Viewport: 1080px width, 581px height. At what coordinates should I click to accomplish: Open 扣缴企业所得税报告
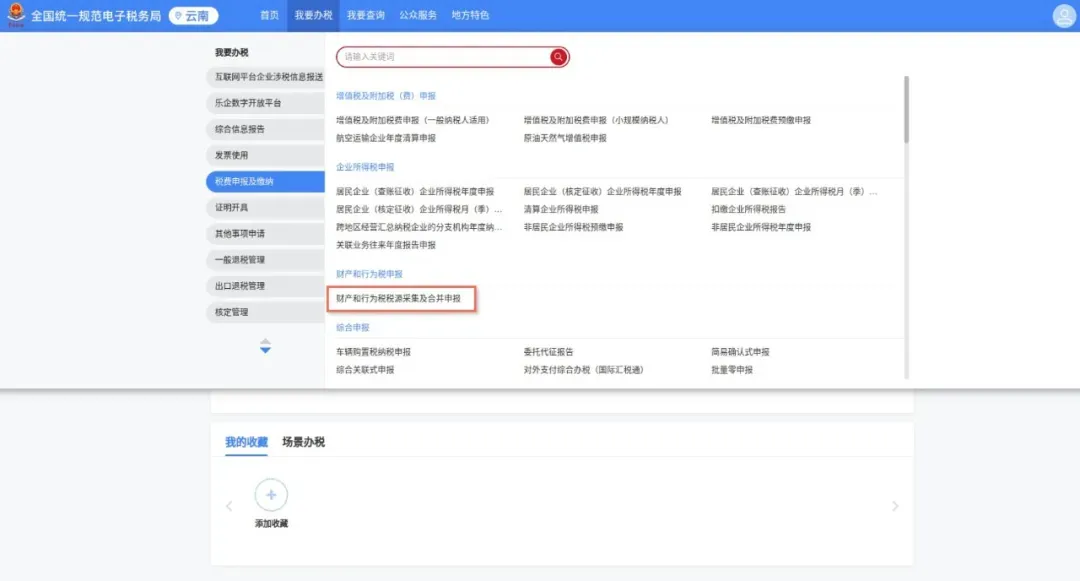pos(748,209)
